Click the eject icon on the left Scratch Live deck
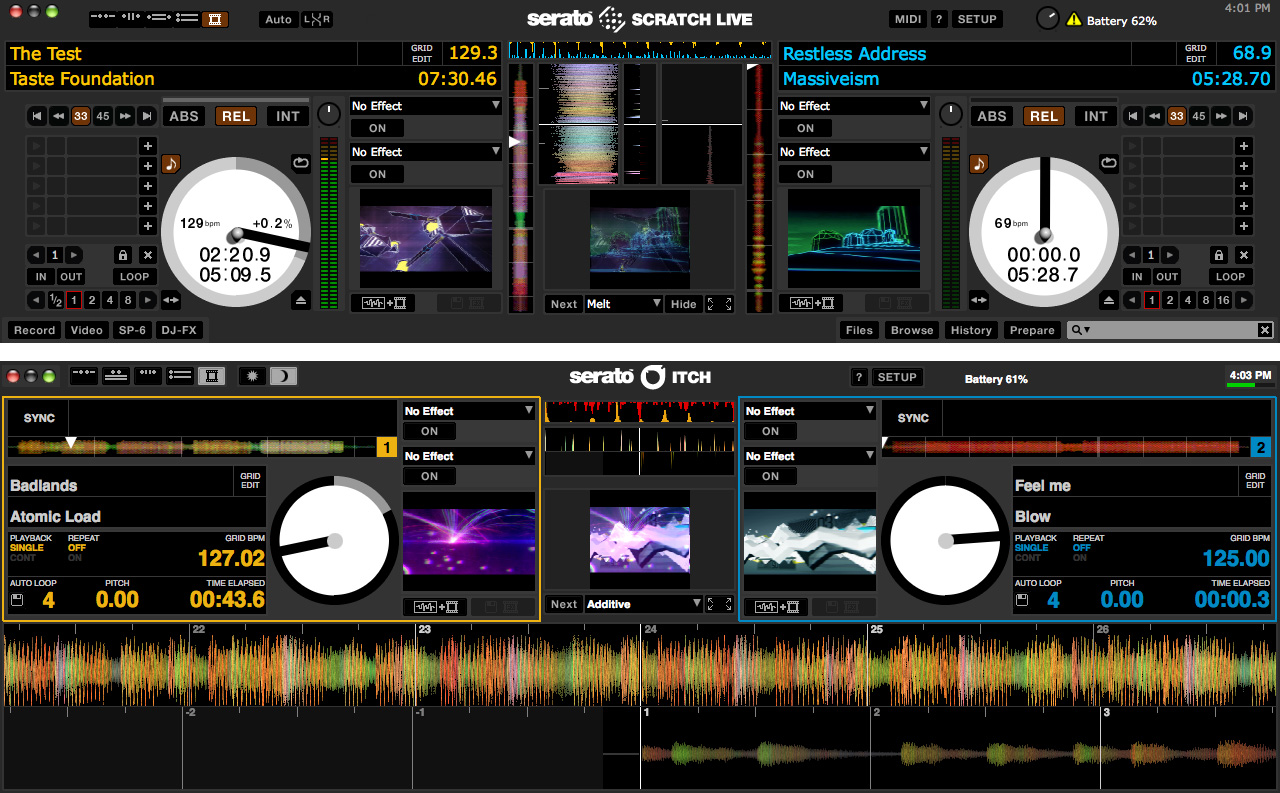Viewport: 1280px width, 793px height. coord(301,300)
